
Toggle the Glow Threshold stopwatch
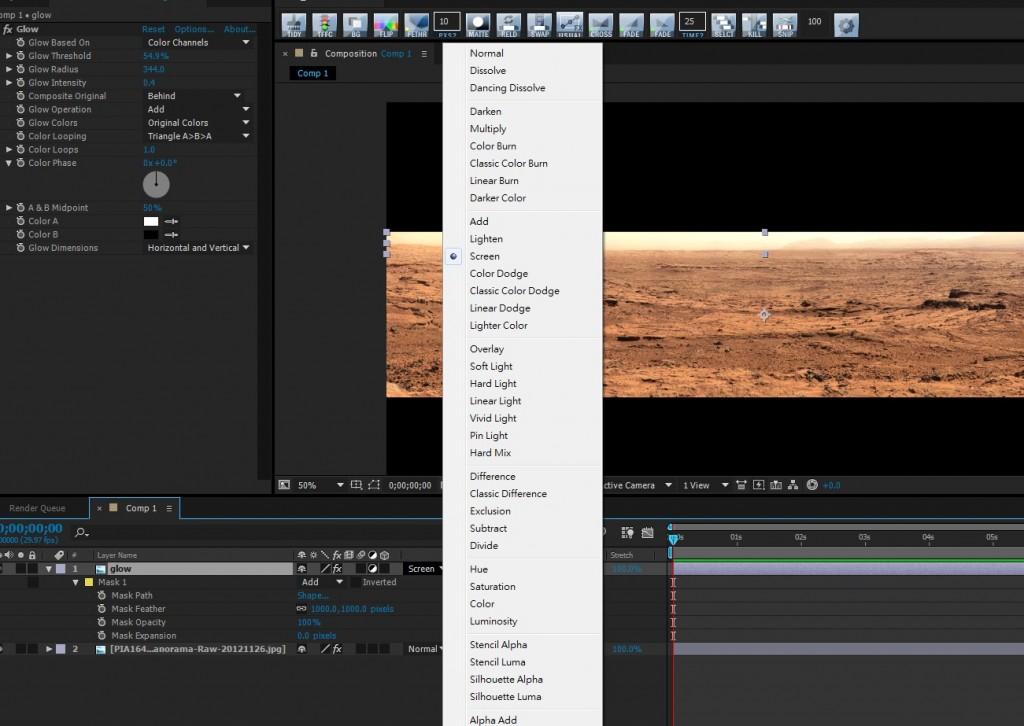click(x=20, y=56)
